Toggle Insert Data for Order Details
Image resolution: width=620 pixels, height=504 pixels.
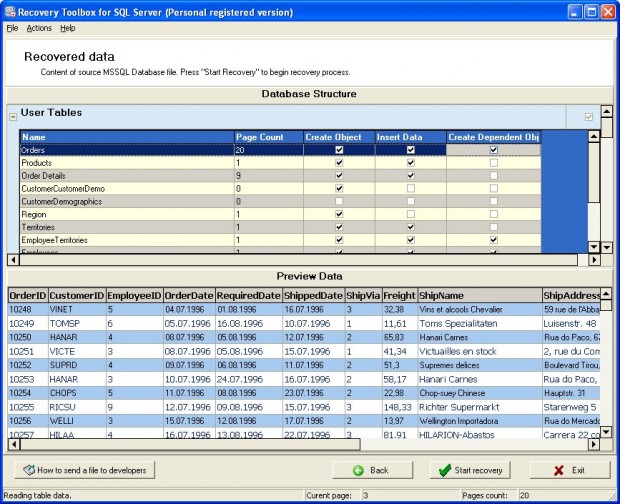pyautogui.click(x=411, y=176)
